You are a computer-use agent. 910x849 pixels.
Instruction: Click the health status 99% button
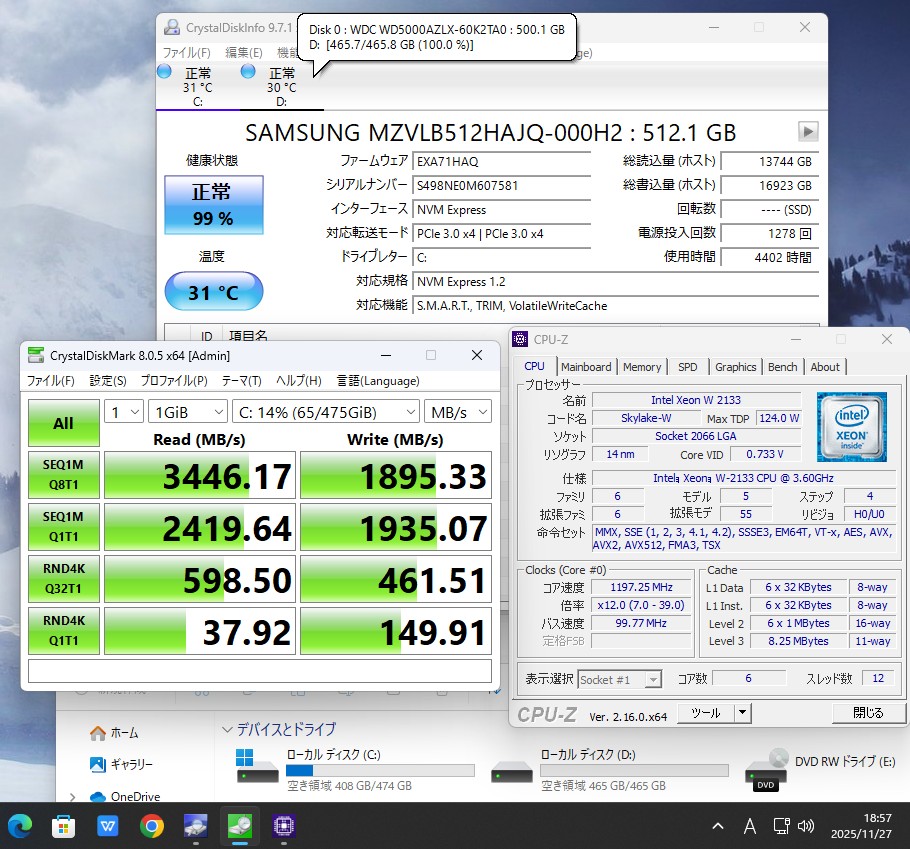214,205
